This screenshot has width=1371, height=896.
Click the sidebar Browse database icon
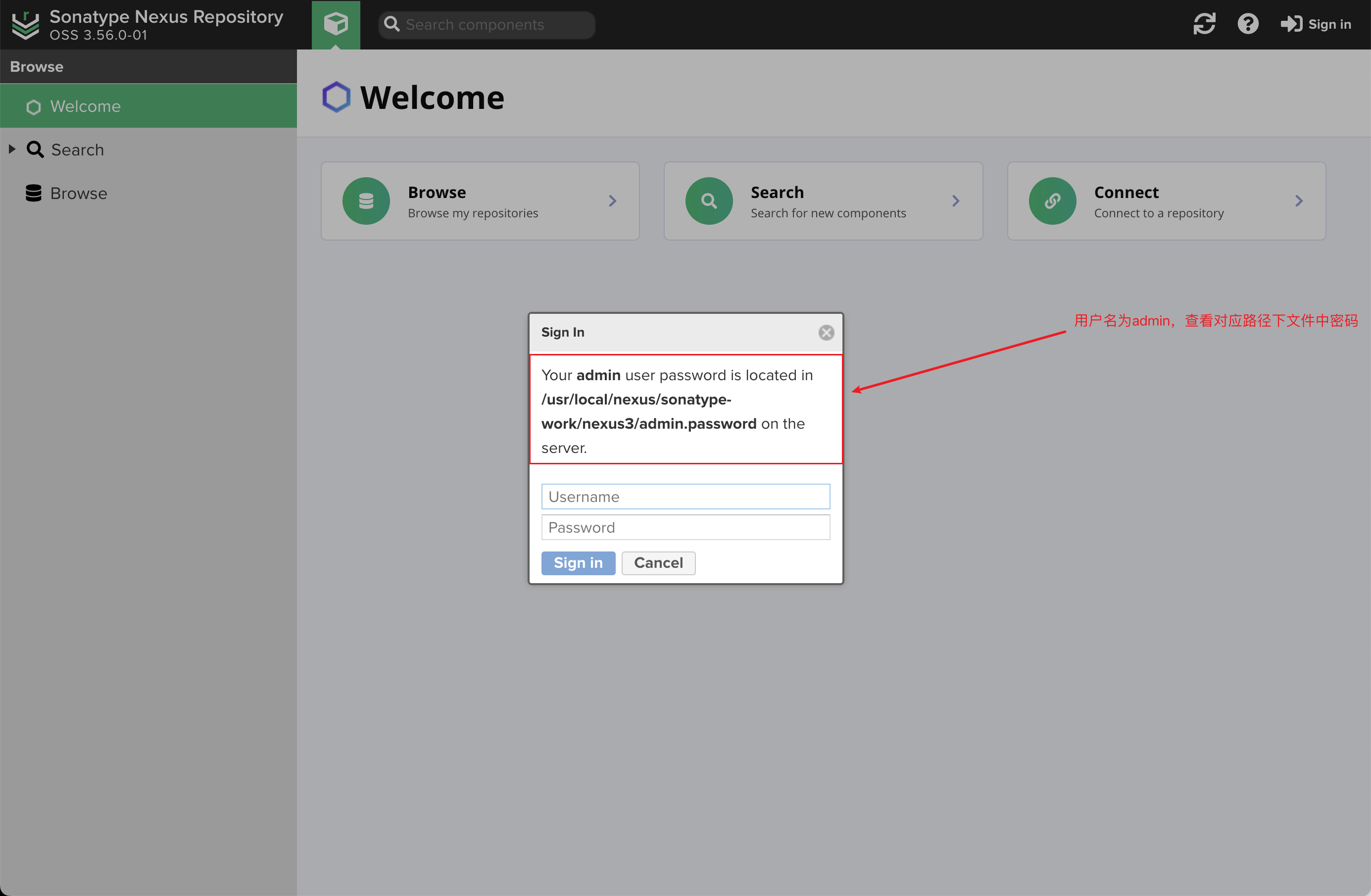34,193
